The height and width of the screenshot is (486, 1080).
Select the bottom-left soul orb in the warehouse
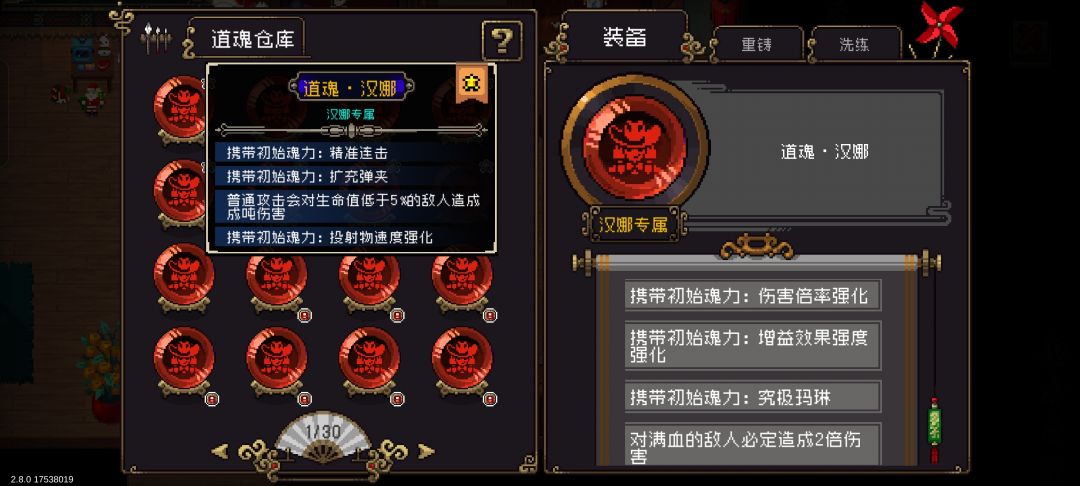pyautogui.click(x=184, y=359)
